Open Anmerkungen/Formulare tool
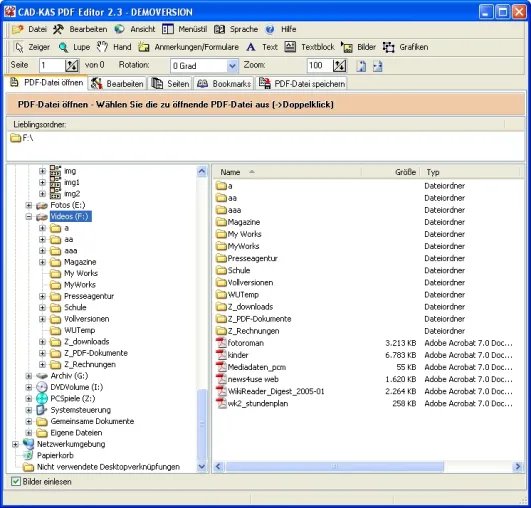The width and height of the screenshot is (531, 508). tap(189, 47)
